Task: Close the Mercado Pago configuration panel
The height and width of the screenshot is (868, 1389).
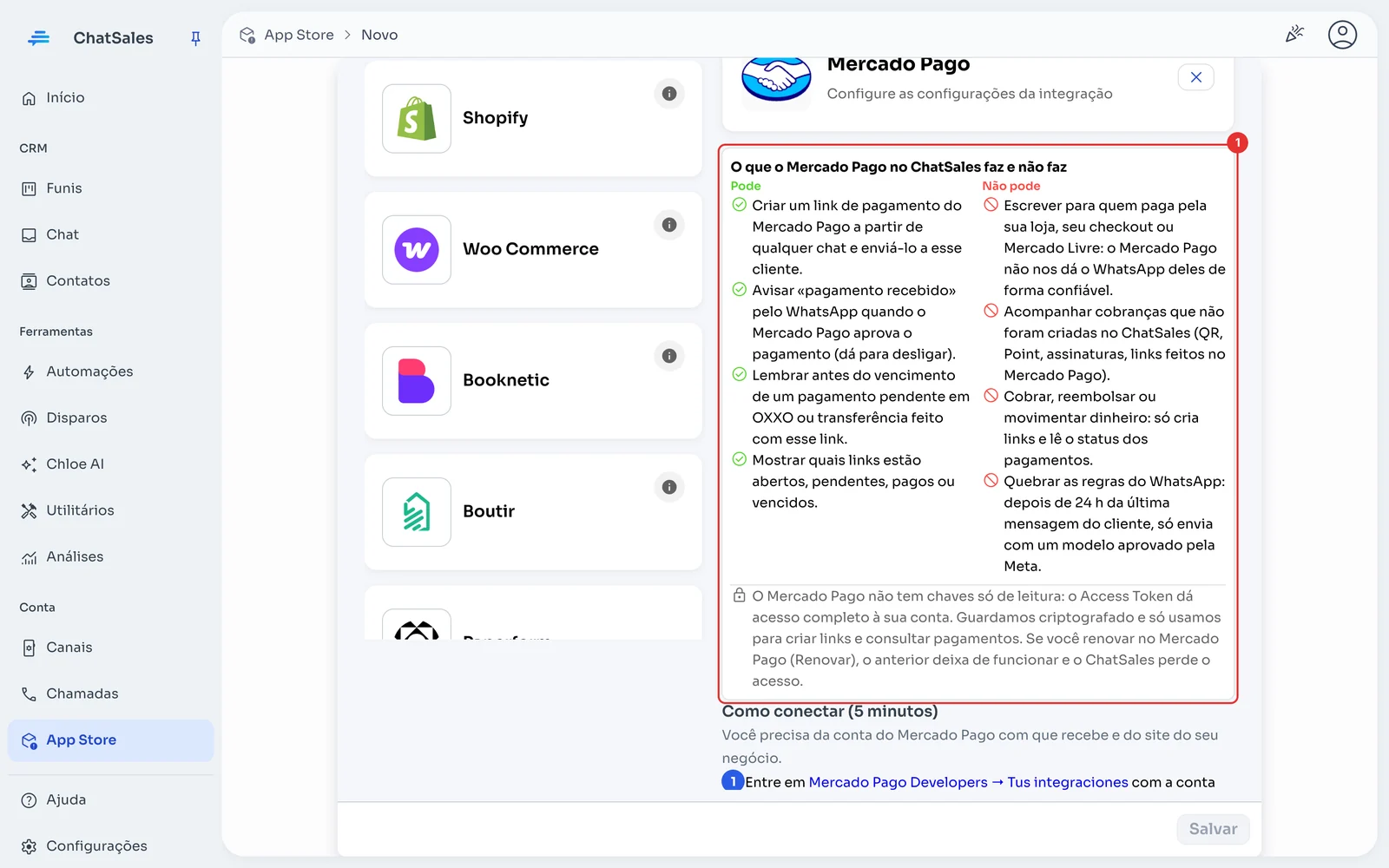Action: coord(1195,77)
